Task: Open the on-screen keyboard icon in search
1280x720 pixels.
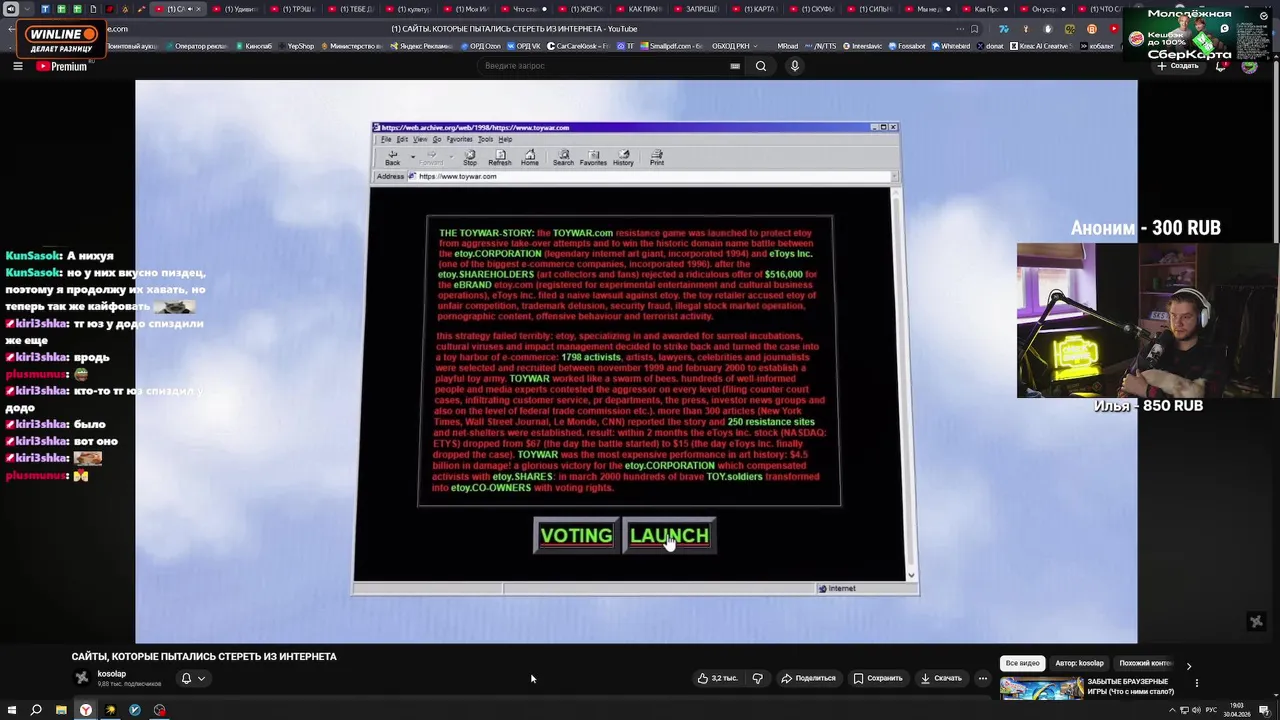Action: pyautogui.click(x=735, y=66)
